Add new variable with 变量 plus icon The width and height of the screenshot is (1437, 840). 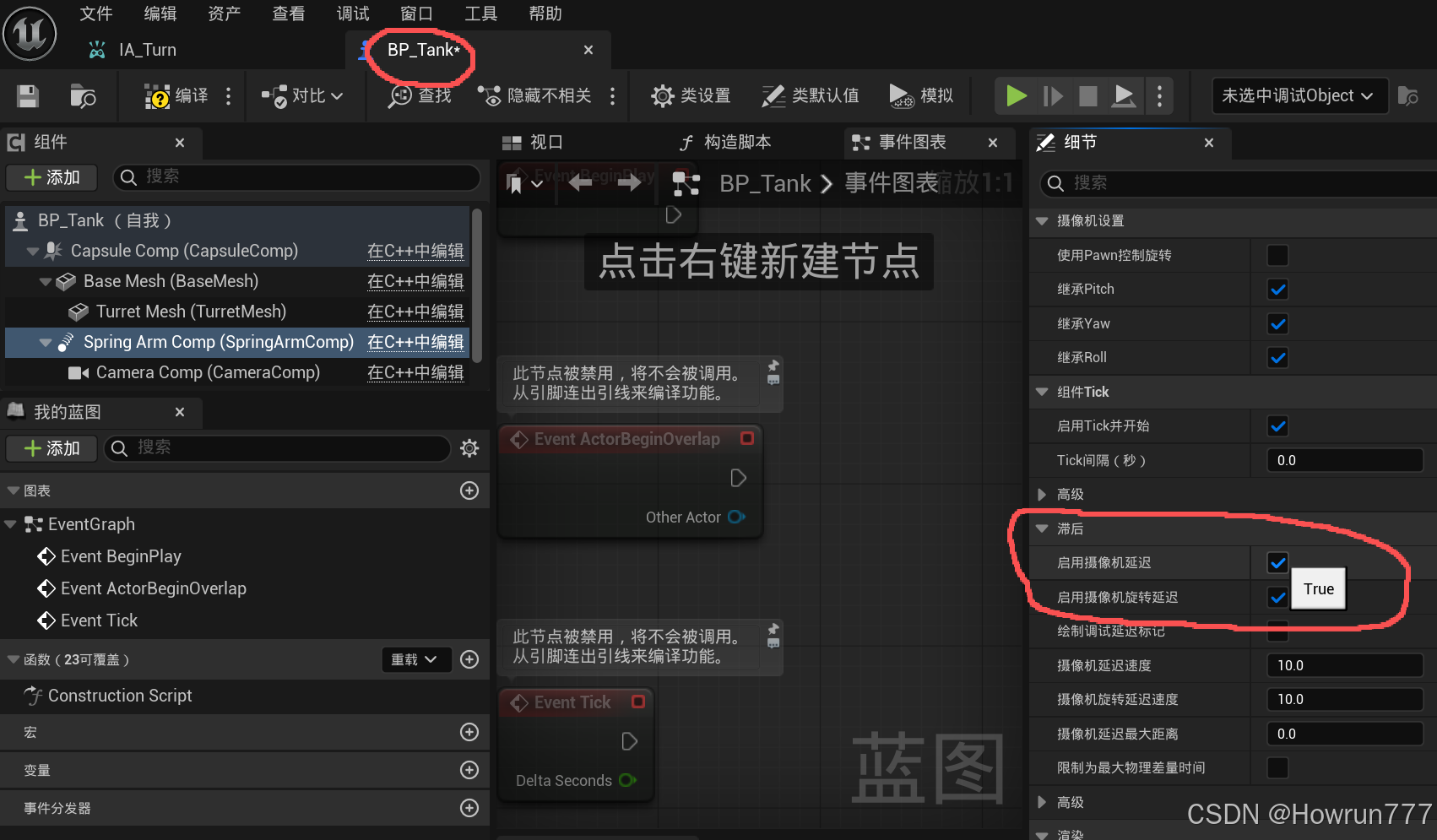pos(469,770)
